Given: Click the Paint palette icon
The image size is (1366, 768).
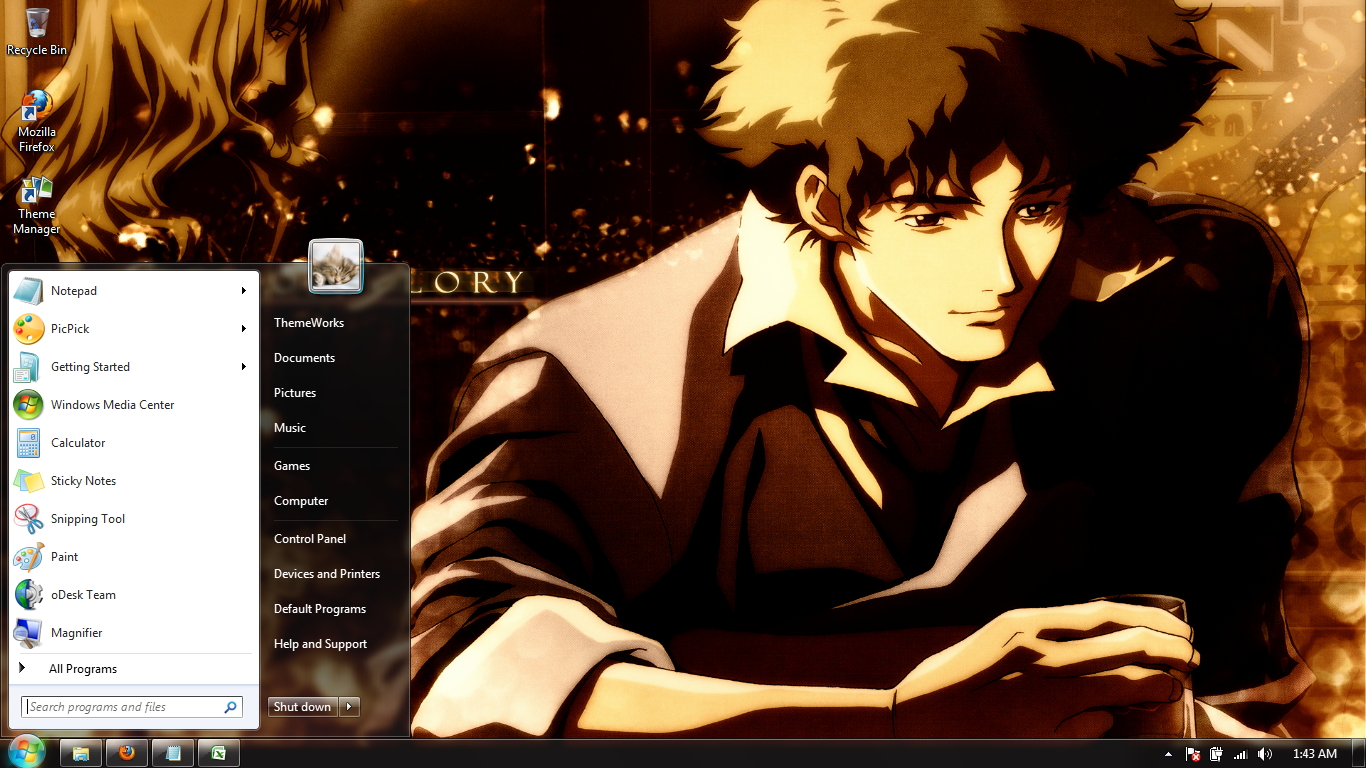Looking at the screenshot, I should 28,557.
